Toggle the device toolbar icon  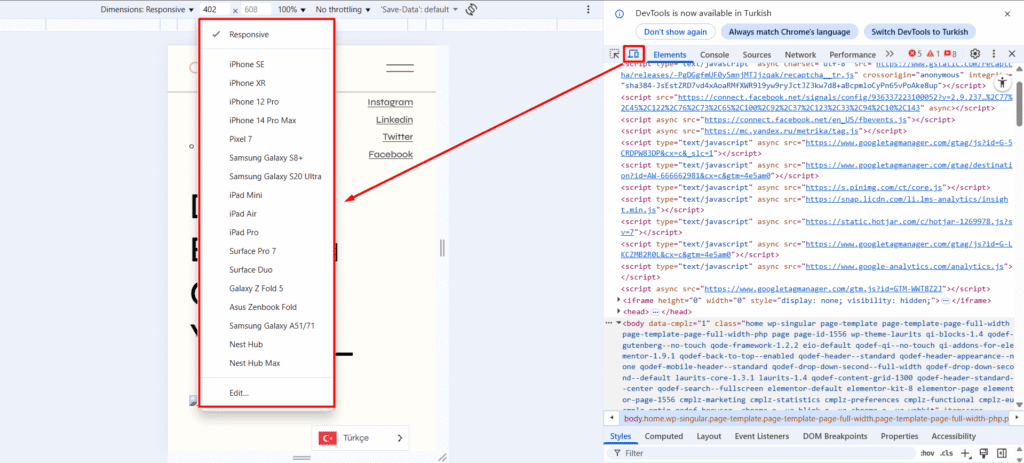(x=634, y=54)
